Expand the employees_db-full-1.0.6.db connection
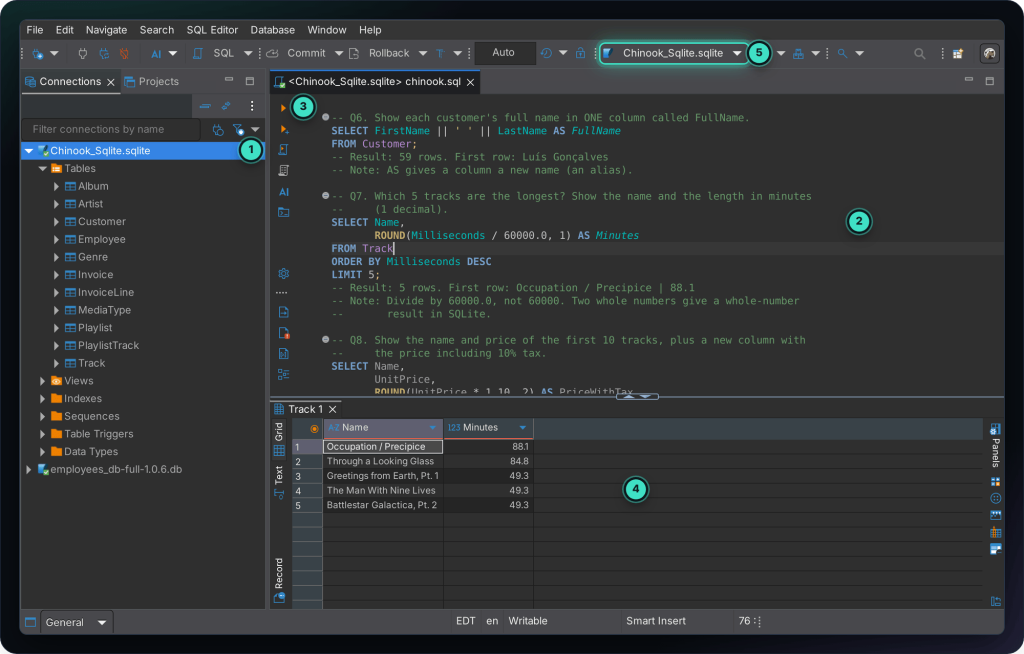Screen dimensions: 1024x654 tap(29, 470)
